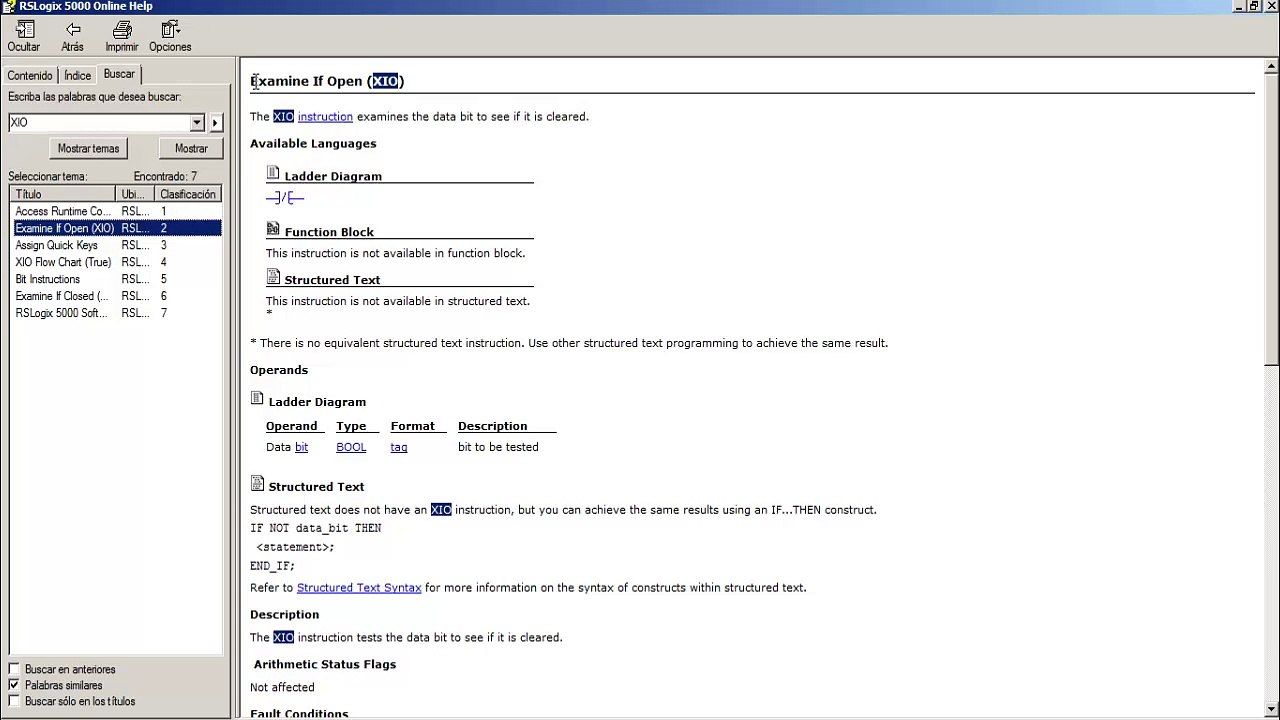Click the XIO ladder contact symbol

pyautogui.click(x=285, y=198)
